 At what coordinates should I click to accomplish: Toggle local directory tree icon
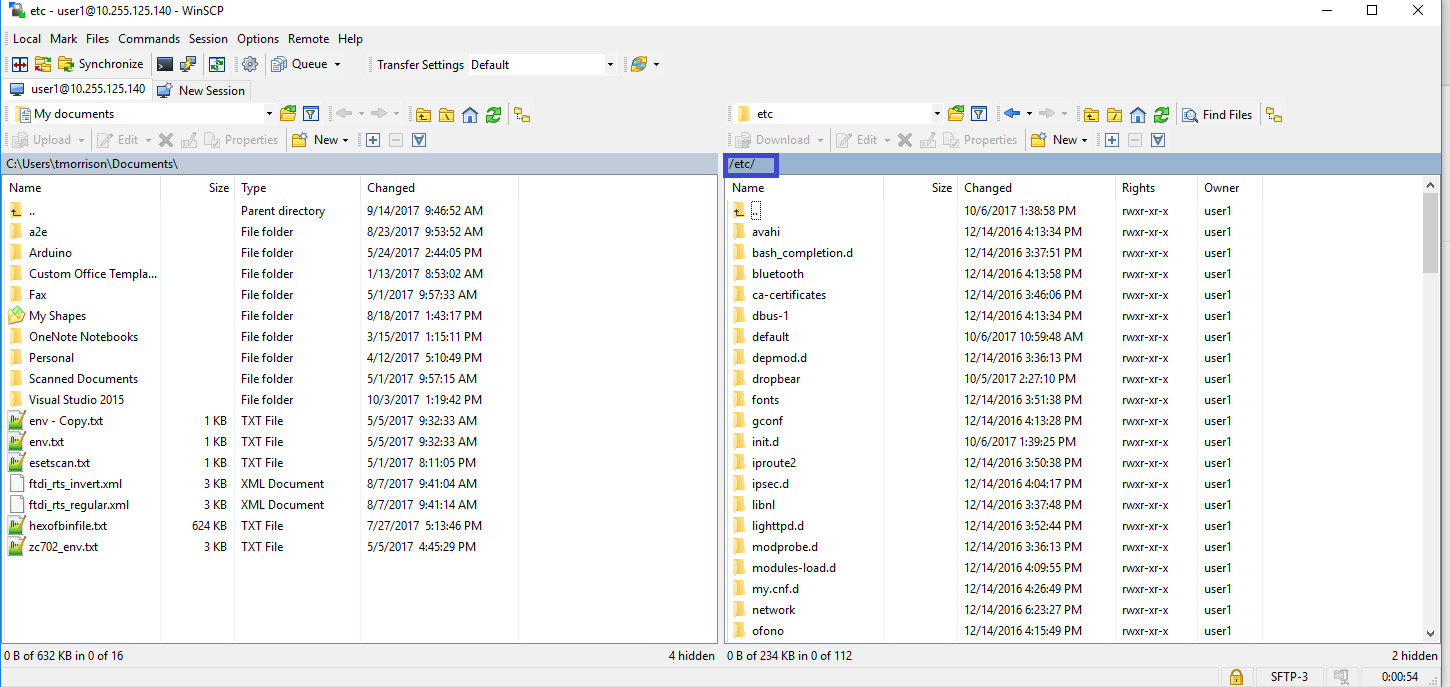click(x=522, y=114)
